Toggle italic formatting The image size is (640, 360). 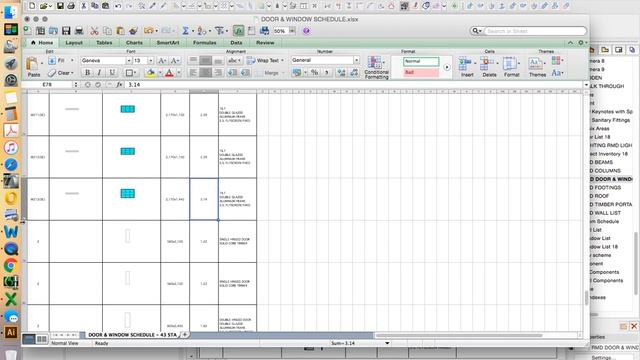click(99, 73)
